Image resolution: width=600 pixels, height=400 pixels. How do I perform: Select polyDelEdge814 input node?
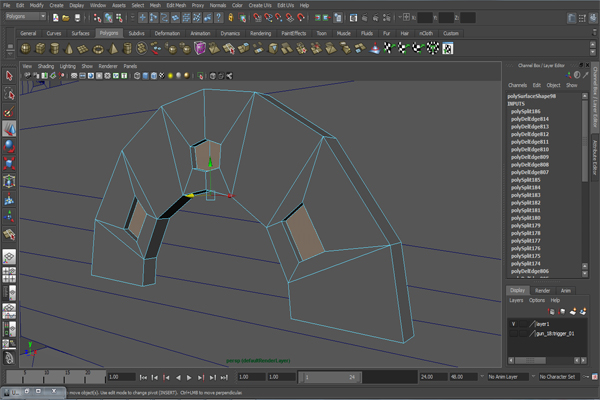530,119
